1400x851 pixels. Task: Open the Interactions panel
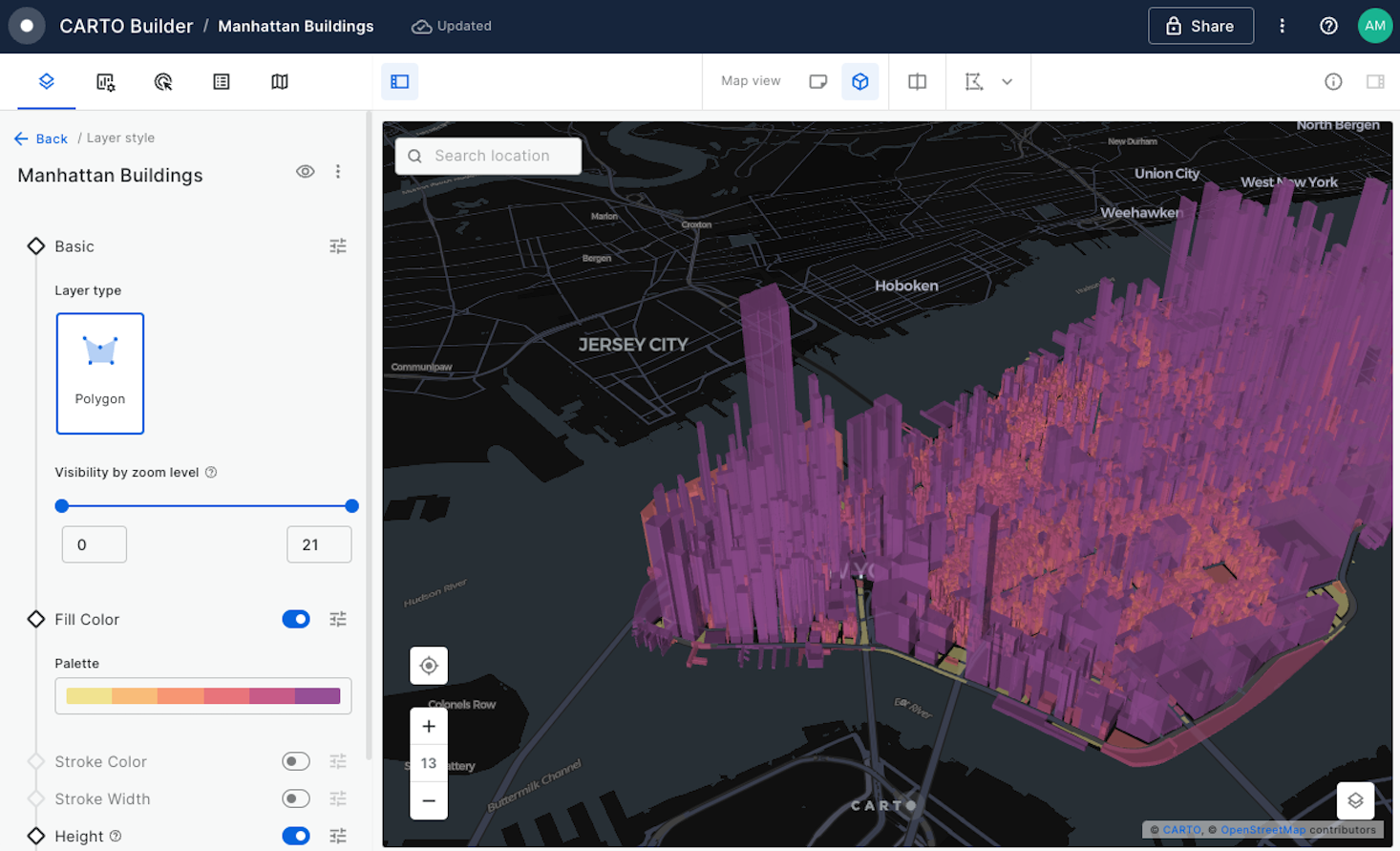(162, 81)
